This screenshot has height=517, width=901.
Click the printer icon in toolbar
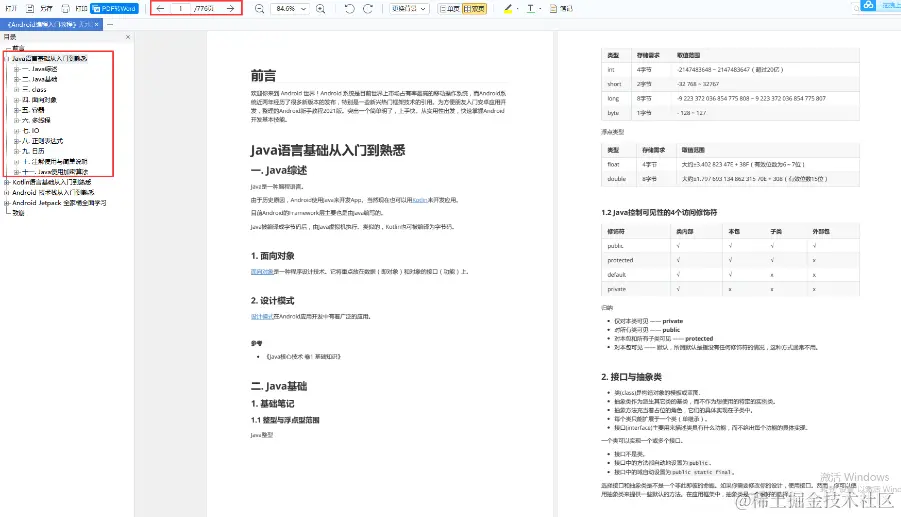[x=66, y=9]
